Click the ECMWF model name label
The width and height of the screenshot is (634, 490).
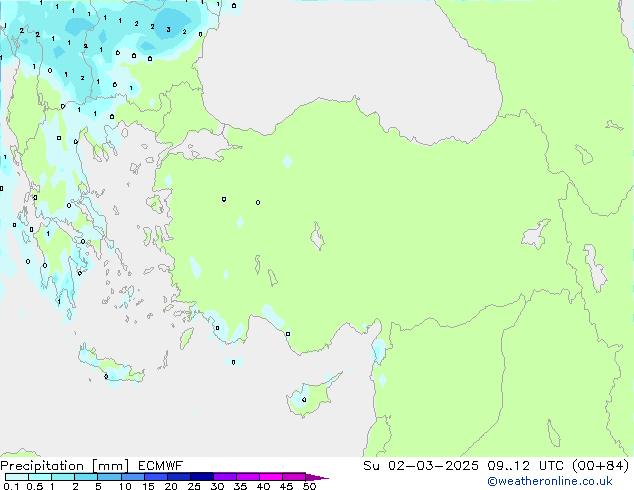pyautogui.click(x=161, y=466)
